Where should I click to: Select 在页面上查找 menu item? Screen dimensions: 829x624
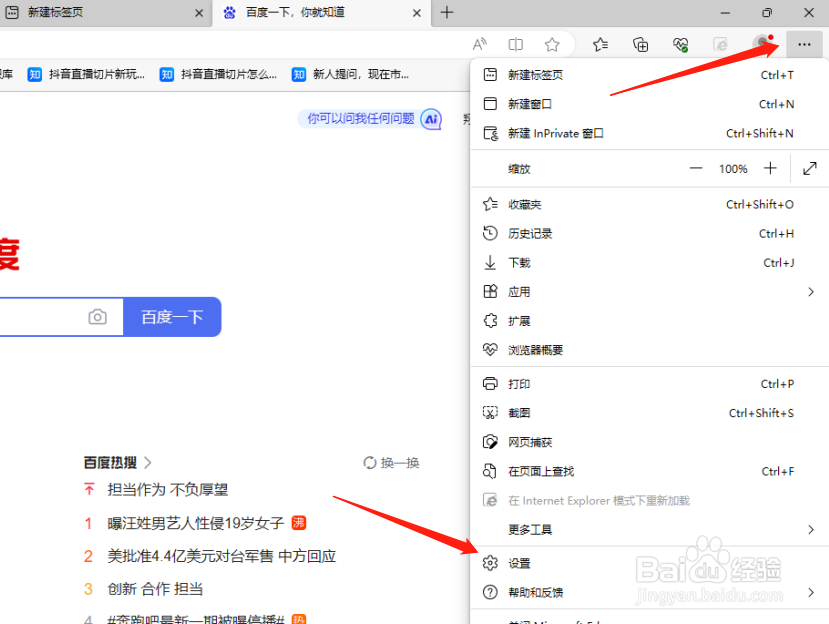tap(649, 471)
